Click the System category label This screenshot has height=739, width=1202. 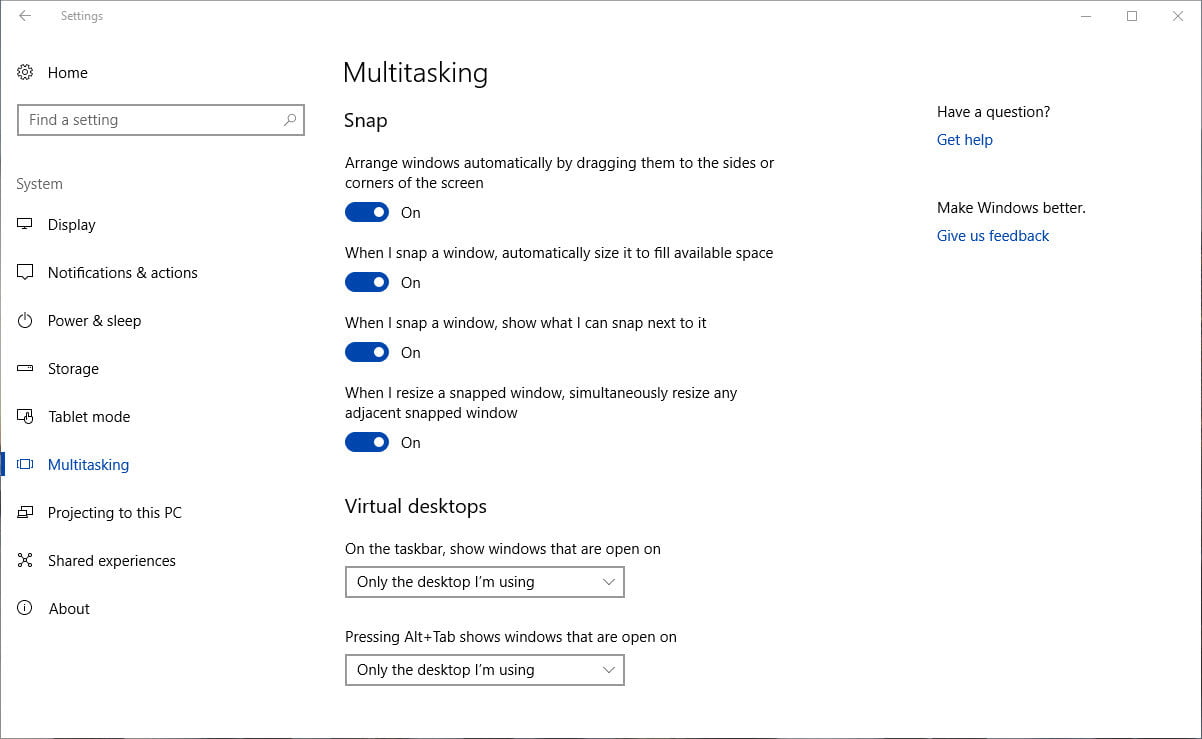(x=39, y=184)
